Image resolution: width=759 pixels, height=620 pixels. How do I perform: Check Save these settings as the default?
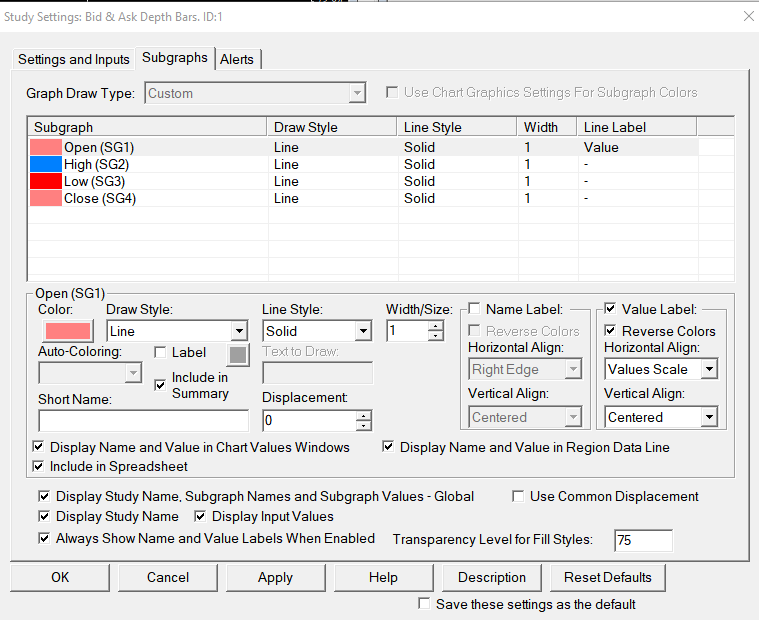coord(425,604)
